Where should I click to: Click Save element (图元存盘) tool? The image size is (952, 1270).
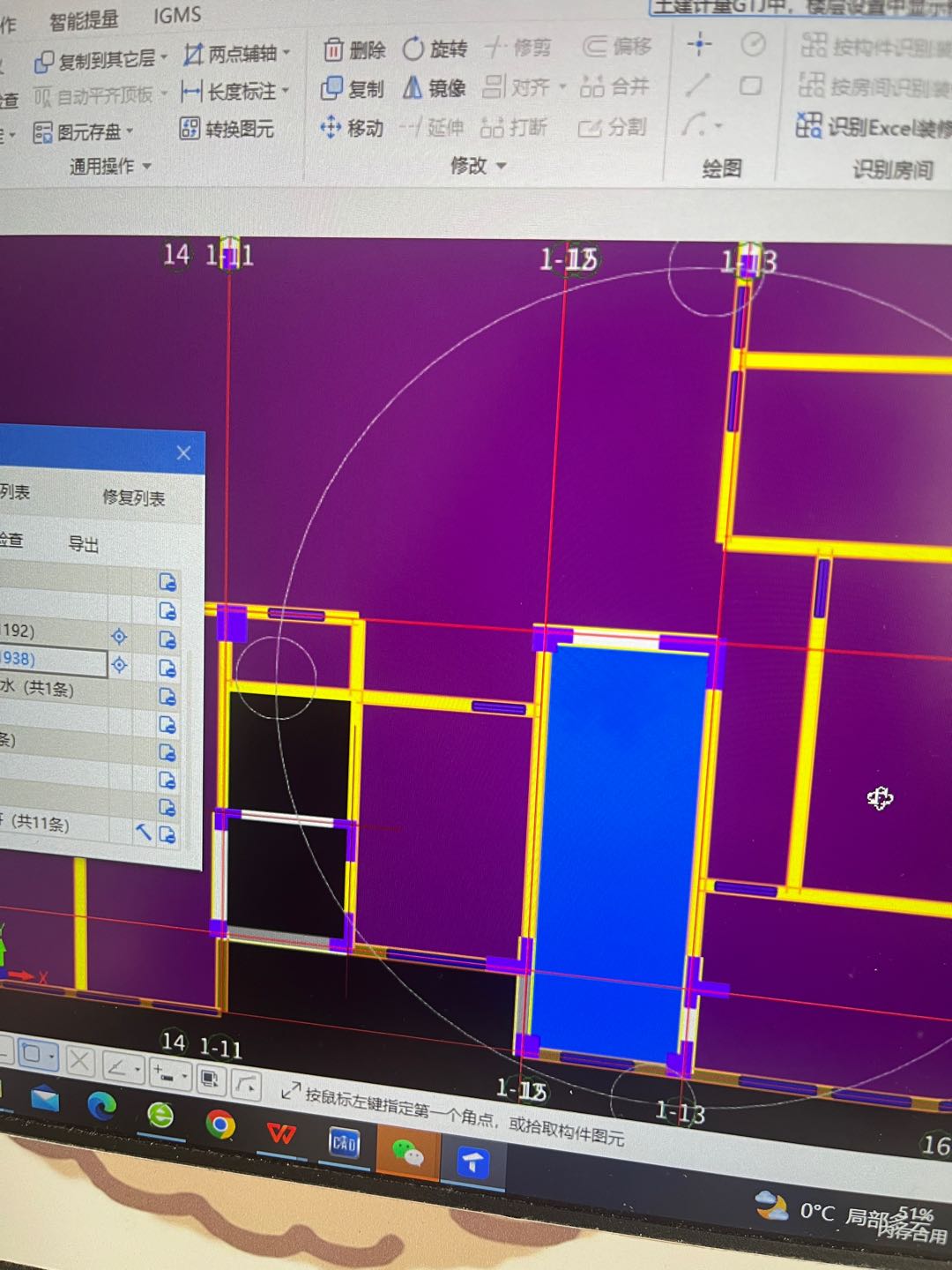(77, 132)
